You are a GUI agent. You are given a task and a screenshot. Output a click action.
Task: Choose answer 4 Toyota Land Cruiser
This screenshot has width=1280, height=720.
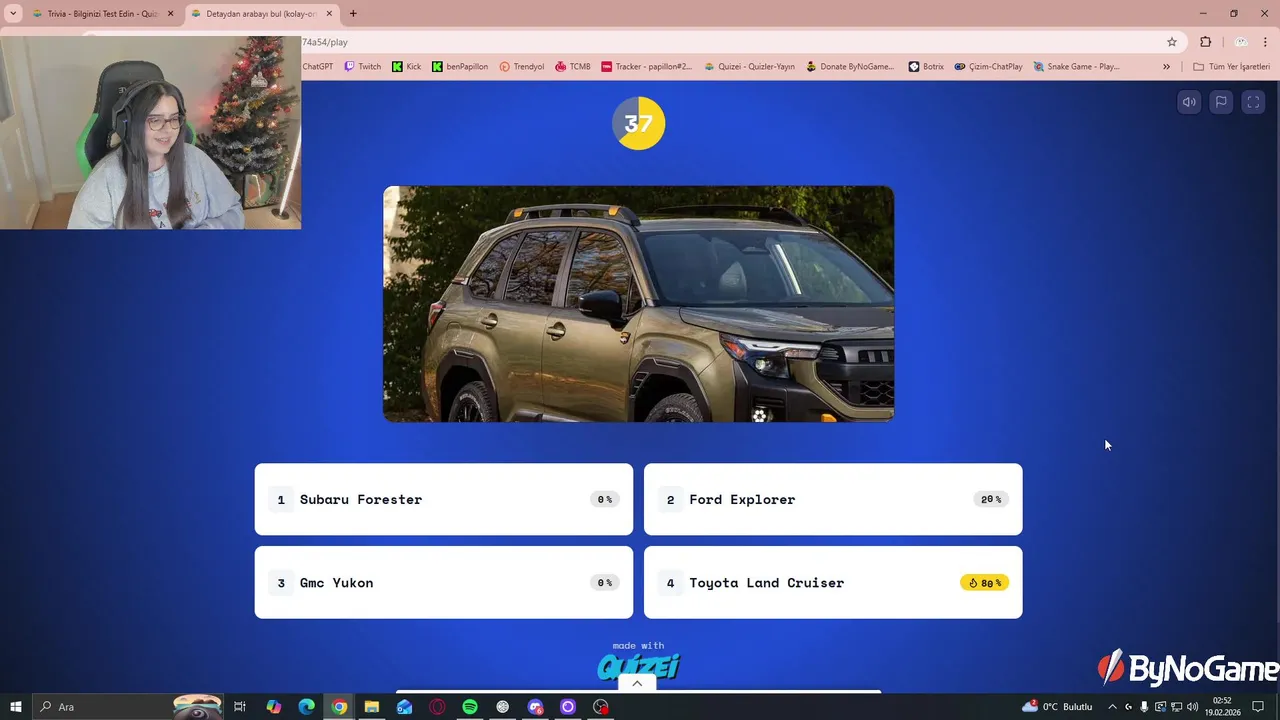833,582
